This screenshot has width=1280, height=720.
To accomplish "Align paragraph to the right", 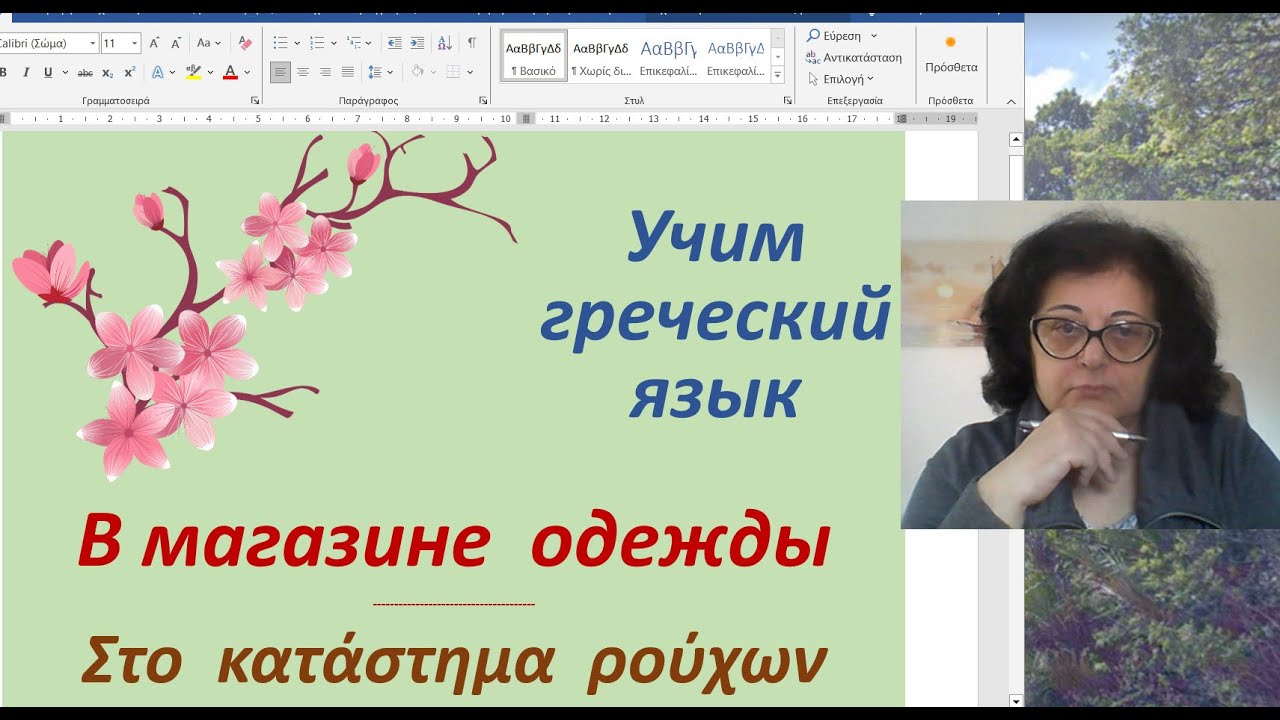I will 325,72.
